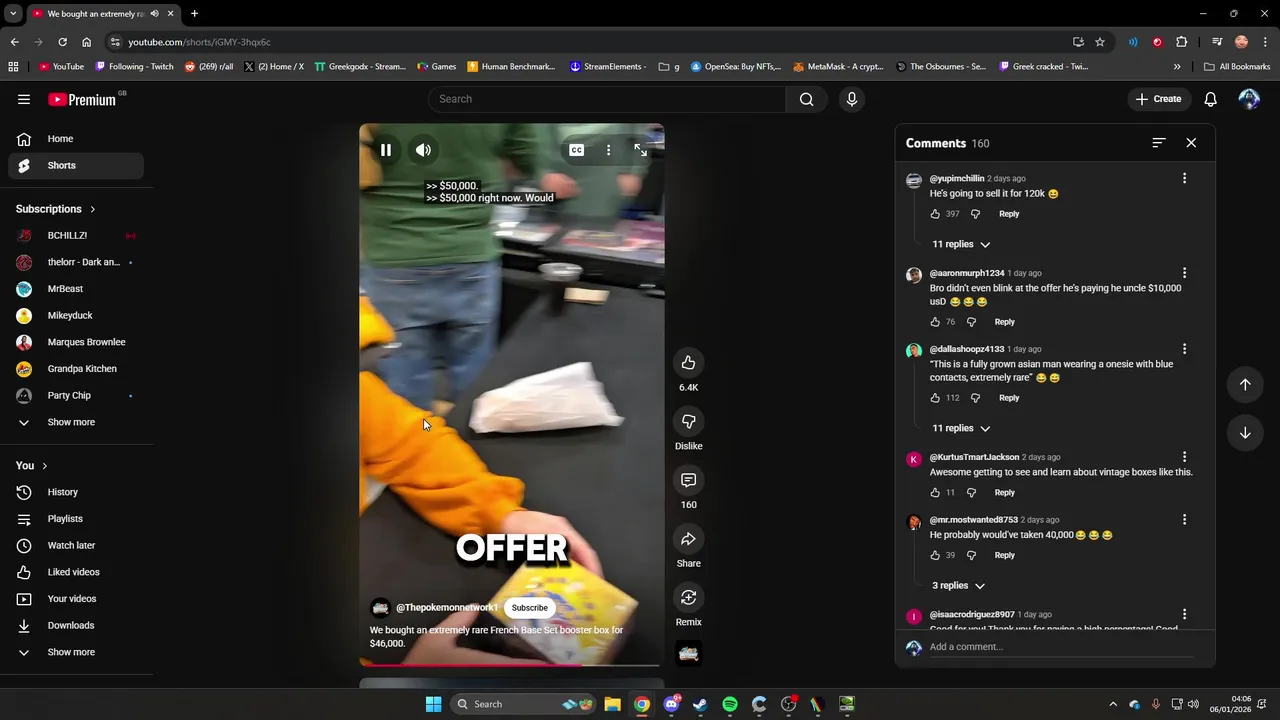Open the All Bookmarks folder
This screenshot has width=1280, height=720.
pos(1238,67)
